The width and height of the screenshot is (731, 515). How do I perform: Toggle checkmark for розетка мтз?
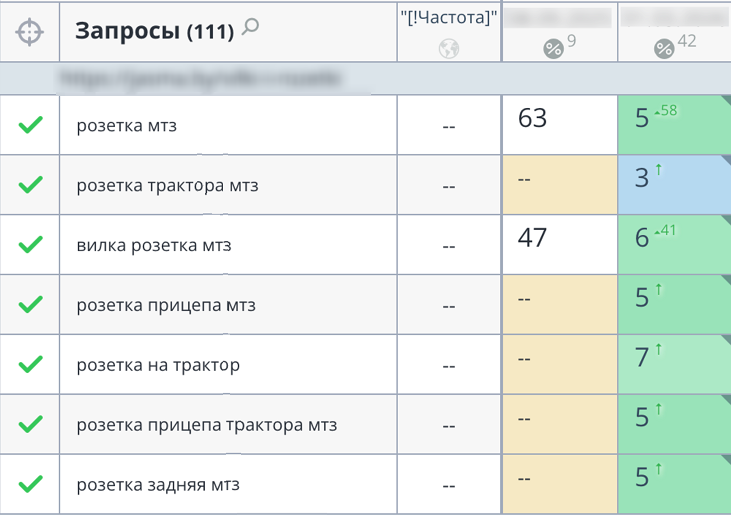pyautogui.click(x=31, y=125)
